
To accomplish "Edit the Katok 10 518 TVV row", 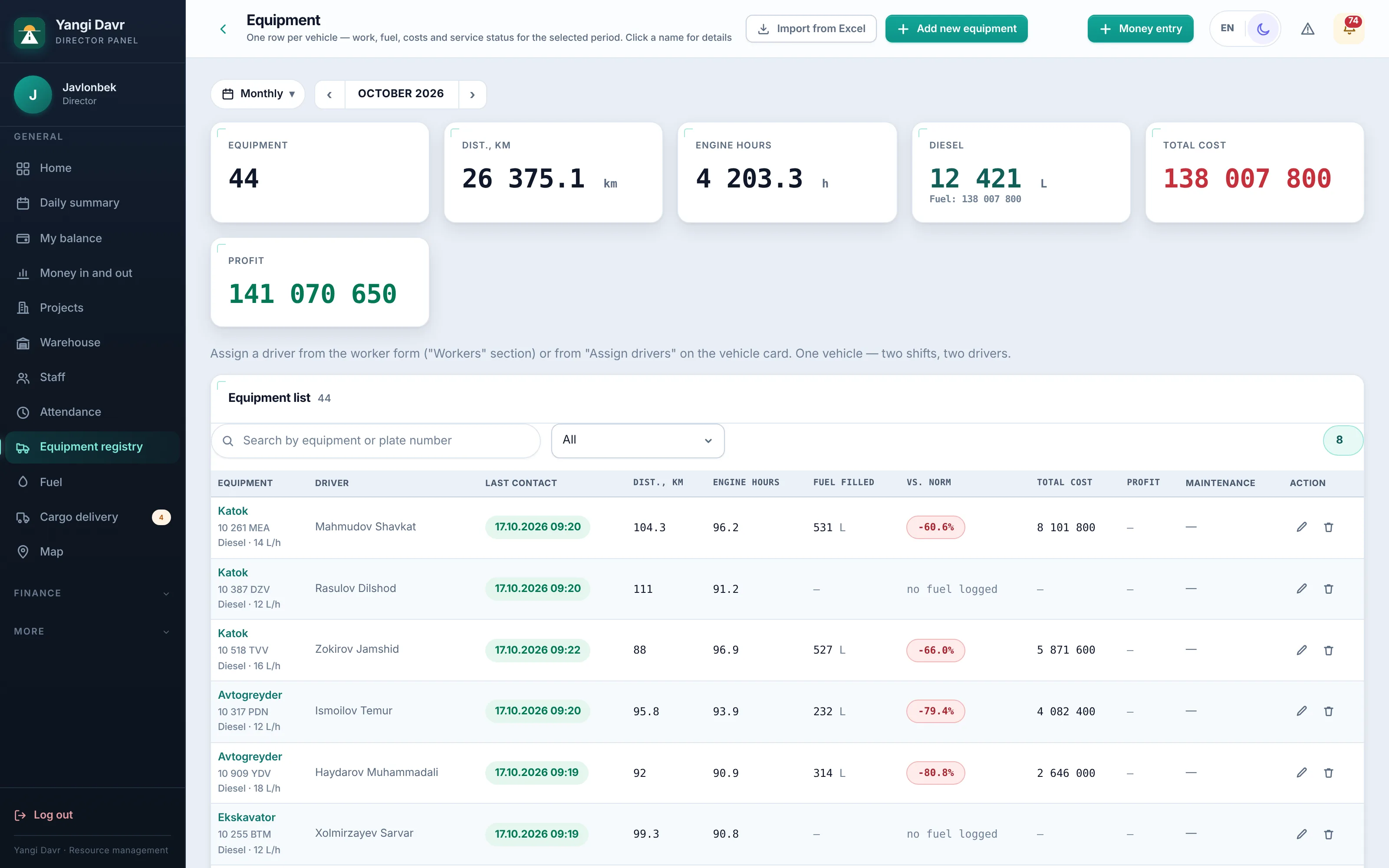I will point(1301,650).
